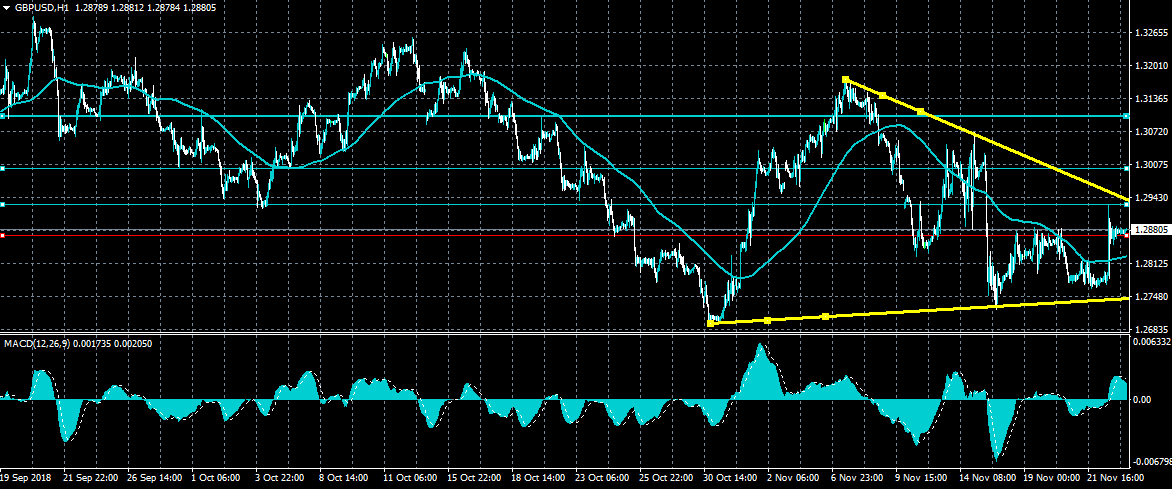Click the left handle of the red horizontal line

[2, 236]
